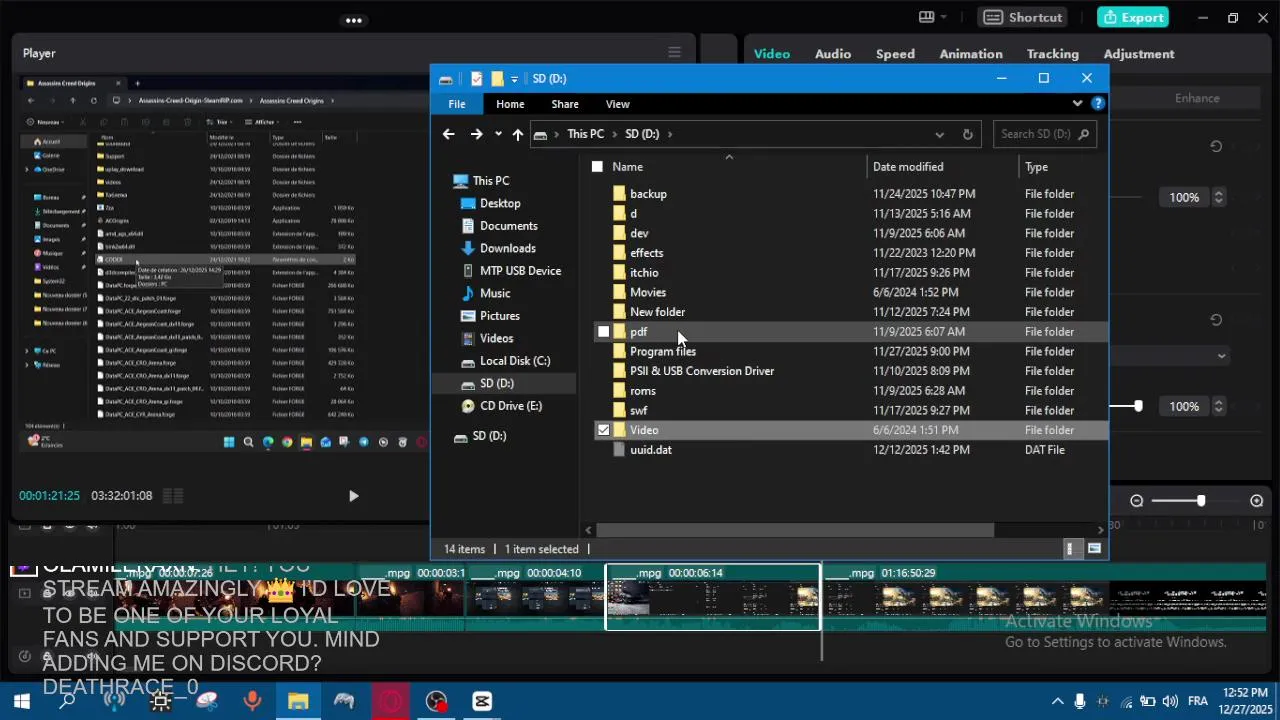Open the Home ribbon tab in Explorer

pyautogui.click(x=510, y=104)
